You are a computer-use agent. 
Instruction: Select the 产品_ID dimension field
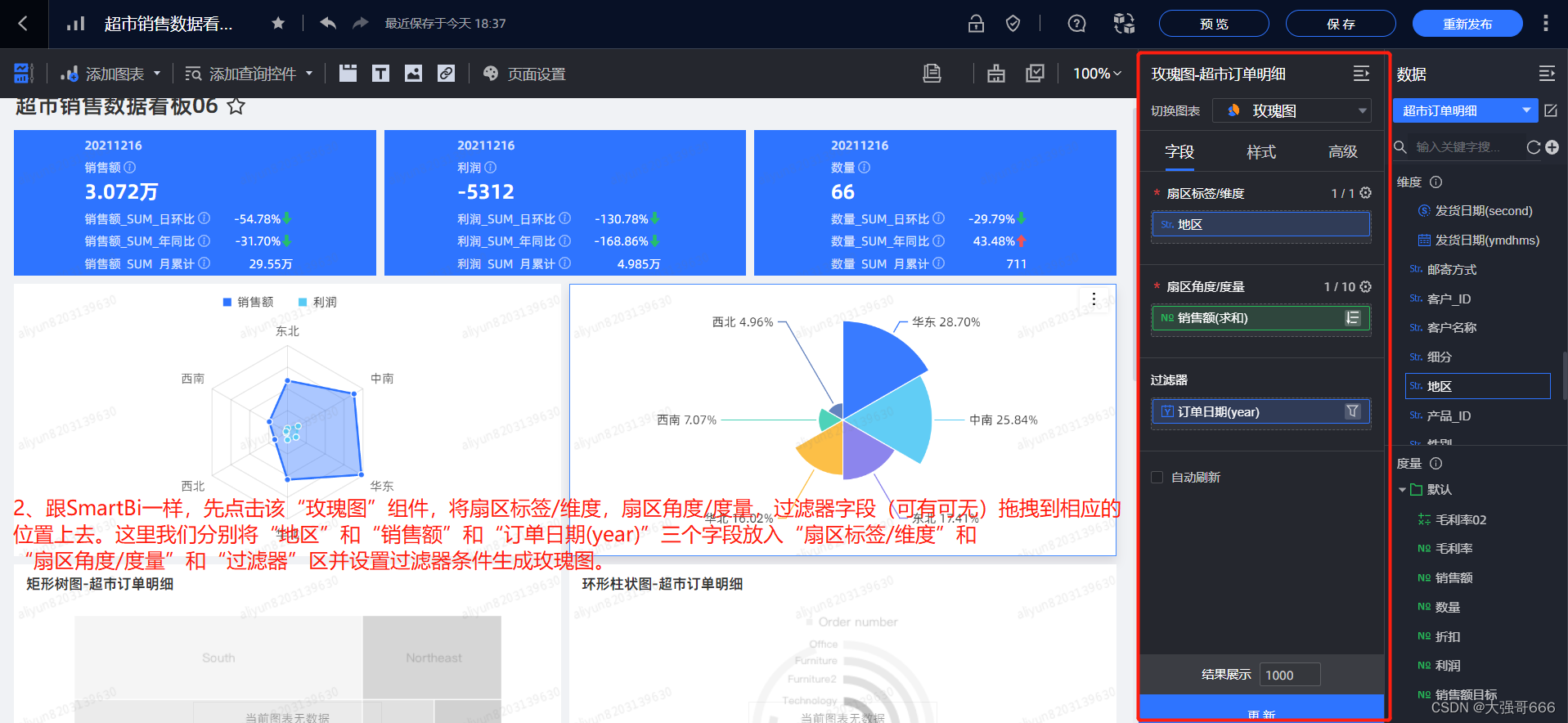coord(1449,415)
